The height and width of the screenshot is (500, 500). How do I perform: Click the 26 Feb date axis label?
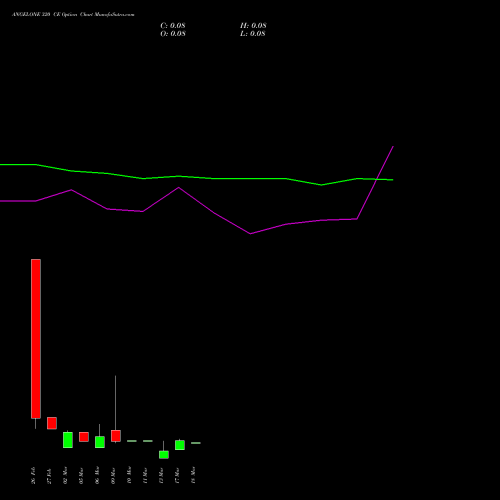click(33, 475)
